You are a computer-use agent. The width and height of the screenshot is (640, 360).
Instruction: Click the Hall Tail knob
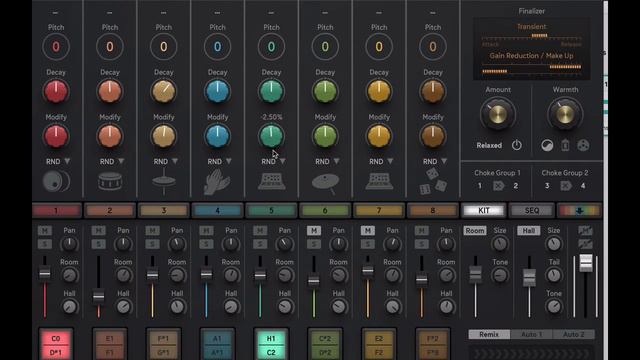point(554,275)
